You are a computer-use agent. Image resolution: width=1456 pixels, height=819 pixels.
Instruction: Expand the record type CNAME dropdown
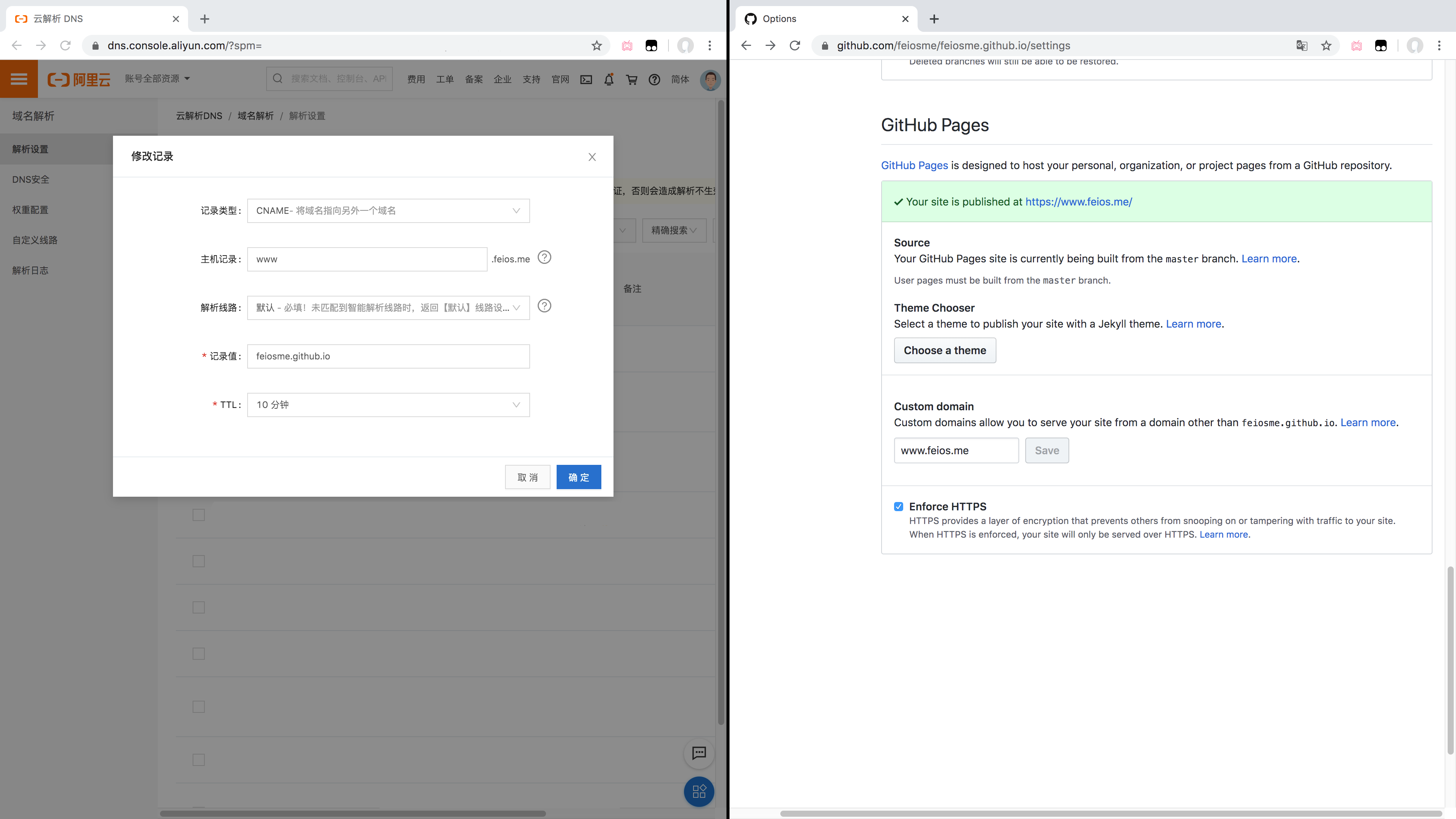[388, 211]
